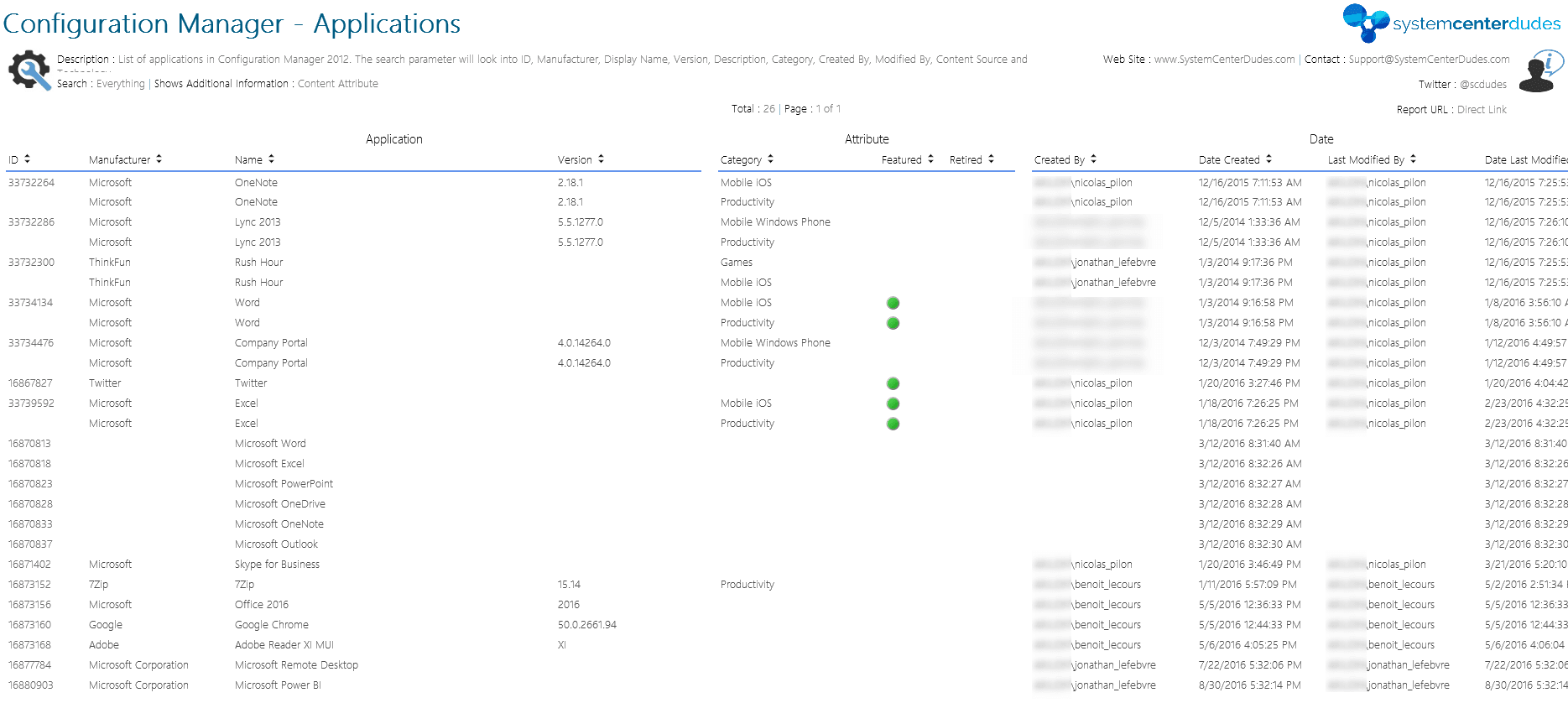Click date created 8/30/2016 5:32:14 PM

[x=1250, y=685]
